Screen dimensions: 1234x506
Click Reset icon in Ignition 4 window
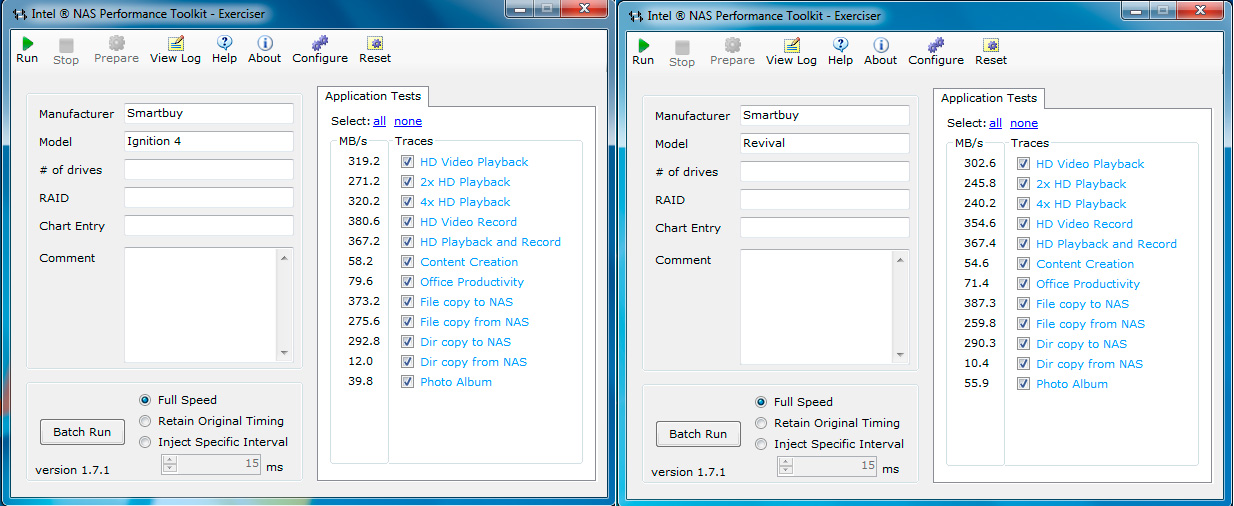(x=375, y=43)
